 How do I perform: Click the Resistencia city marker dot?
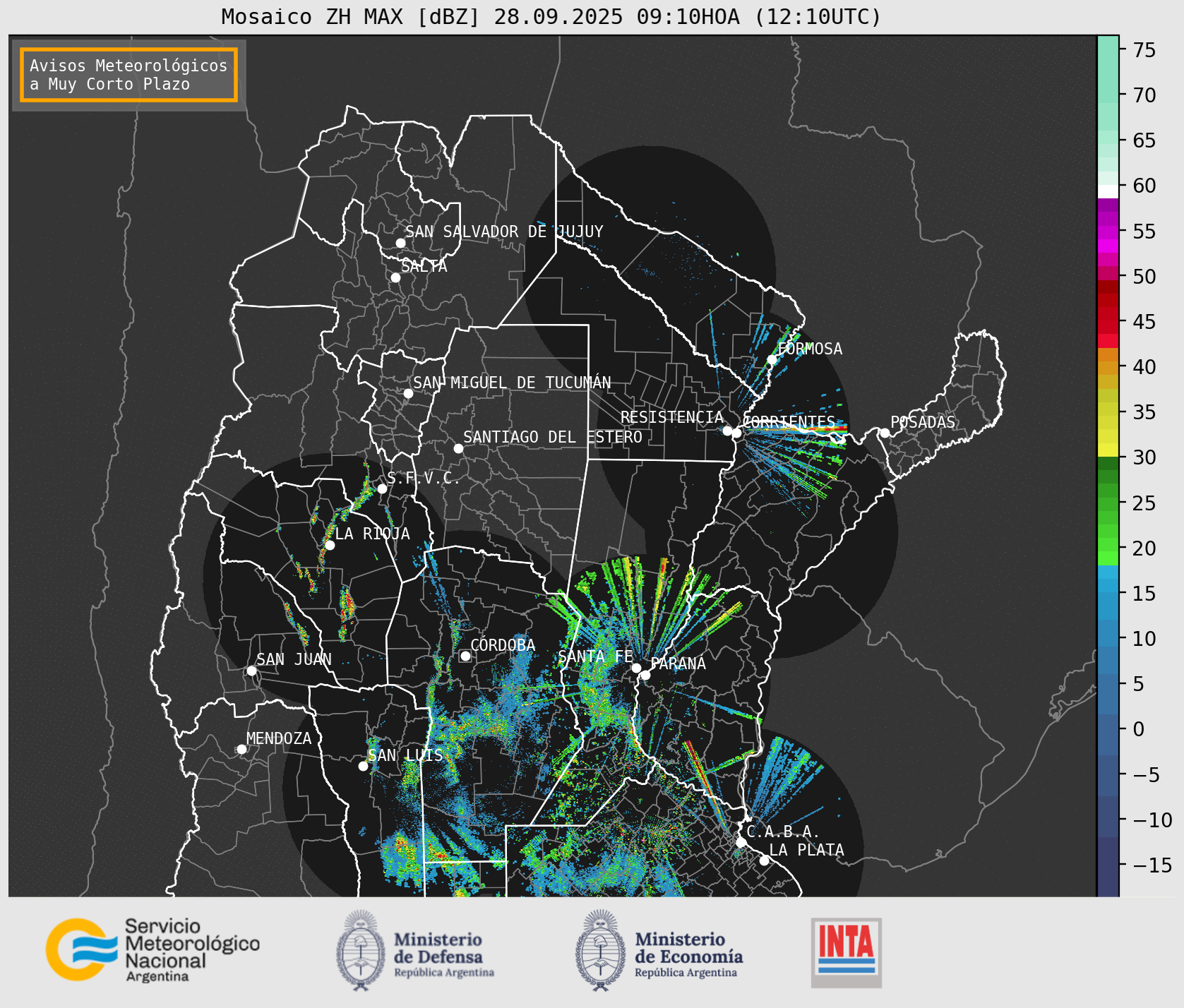point(727,431)
